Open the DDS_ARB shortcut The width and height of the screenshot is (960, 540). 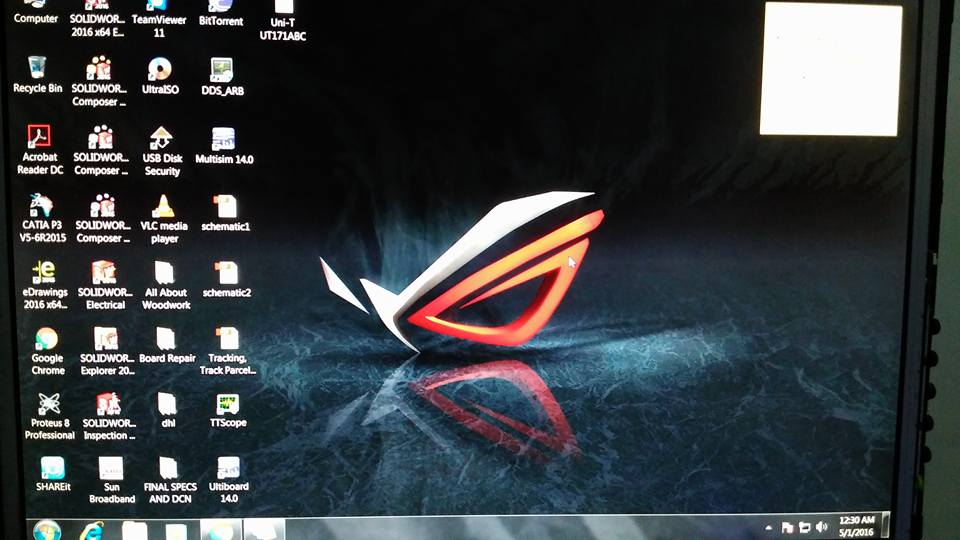point(222,77)
